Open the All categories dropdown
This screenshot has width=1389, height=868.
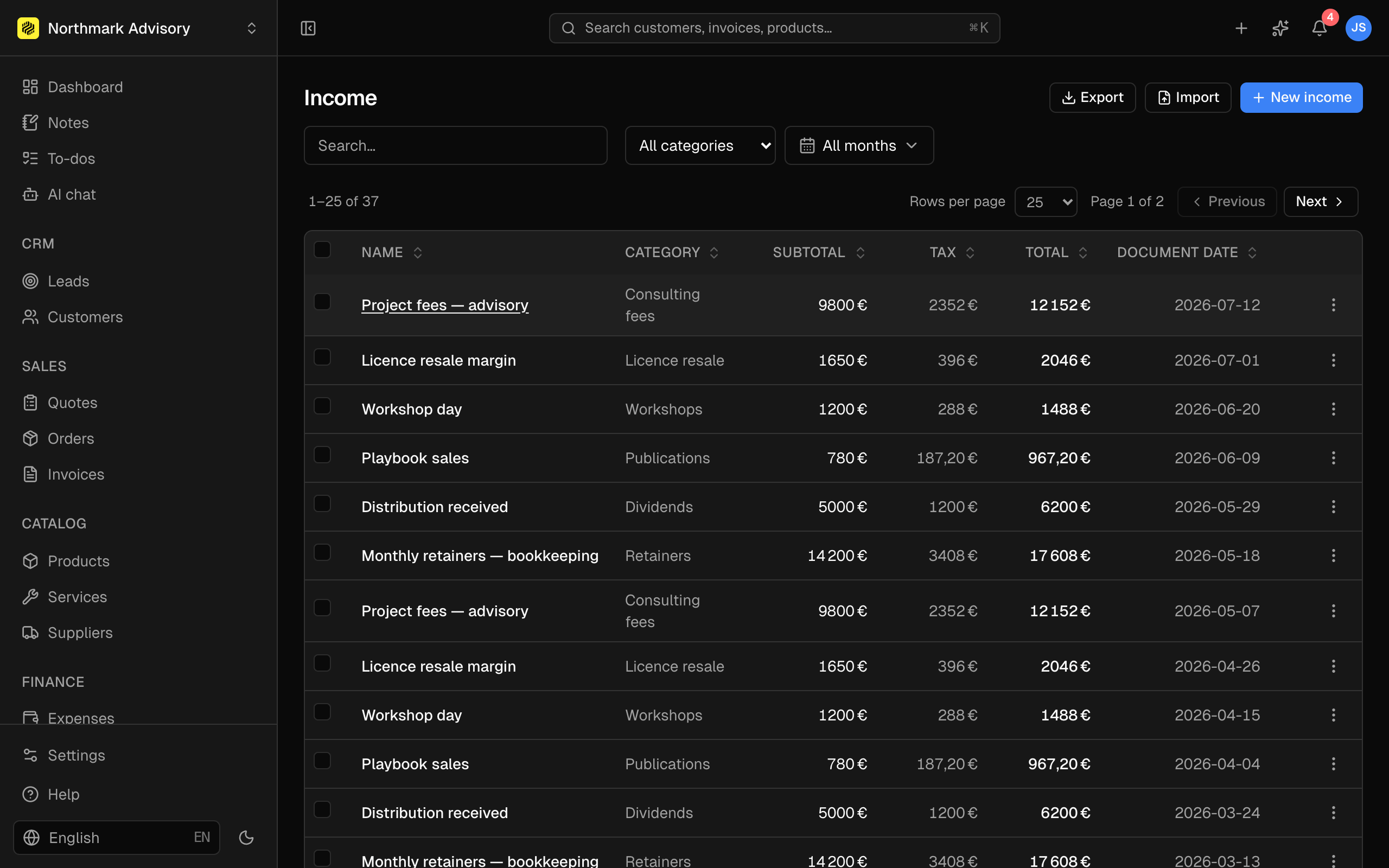tap(700, 145)
